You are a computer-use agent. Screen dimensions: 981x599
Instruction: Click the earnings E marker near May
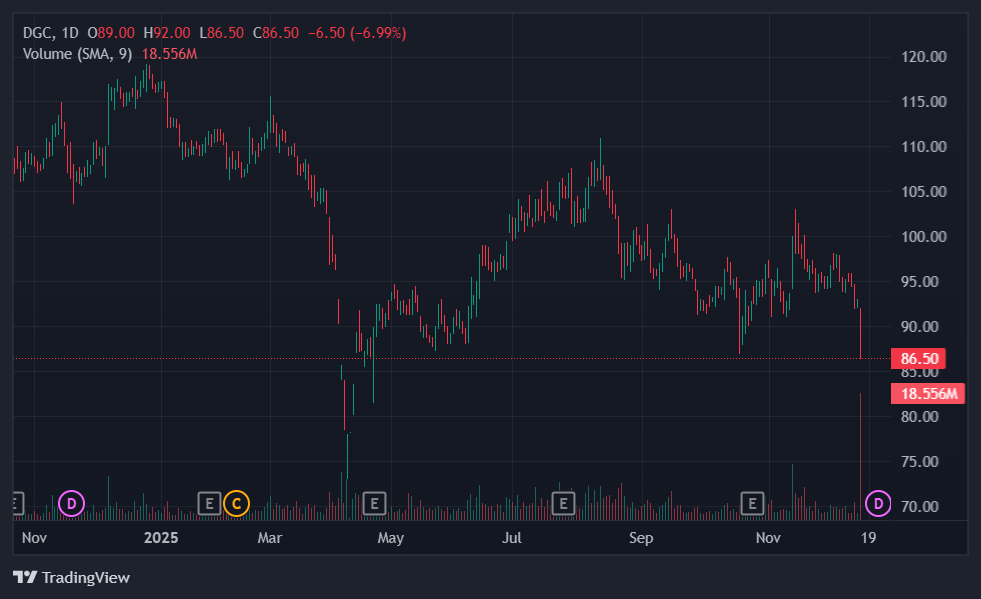click(374, 502)
